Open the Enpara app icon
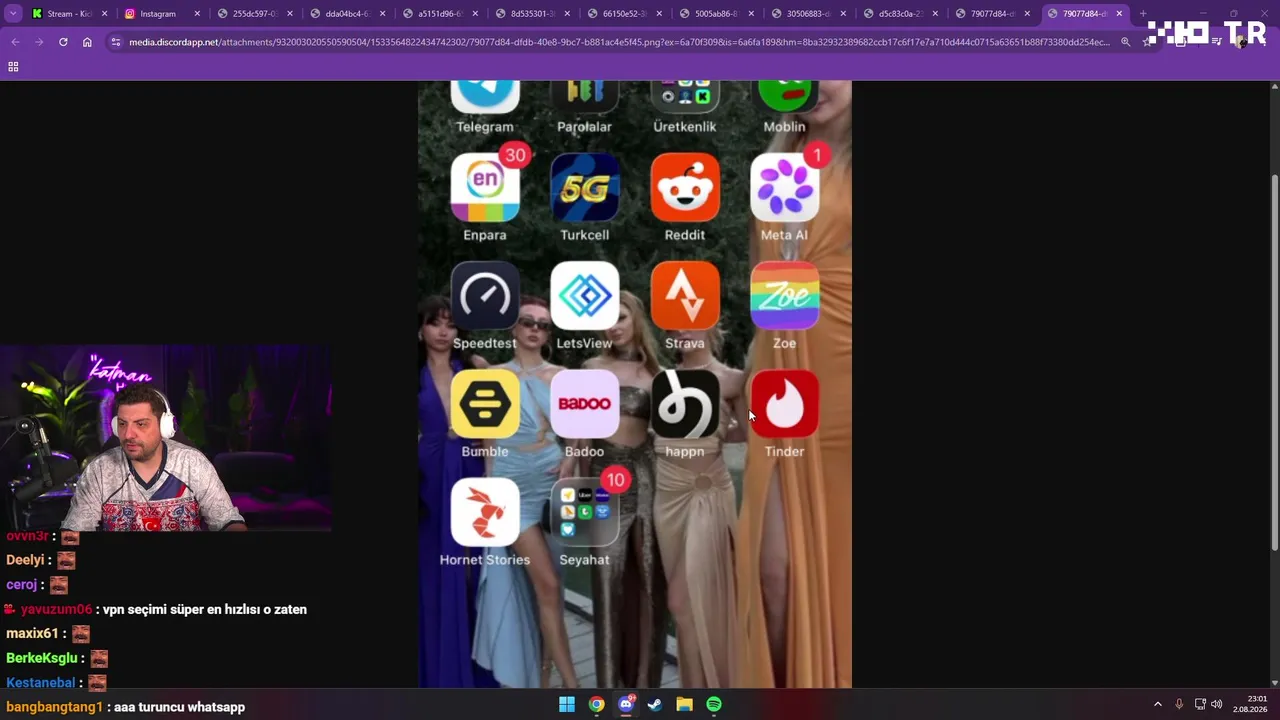The image size is (1280, 720). point(485,187)
